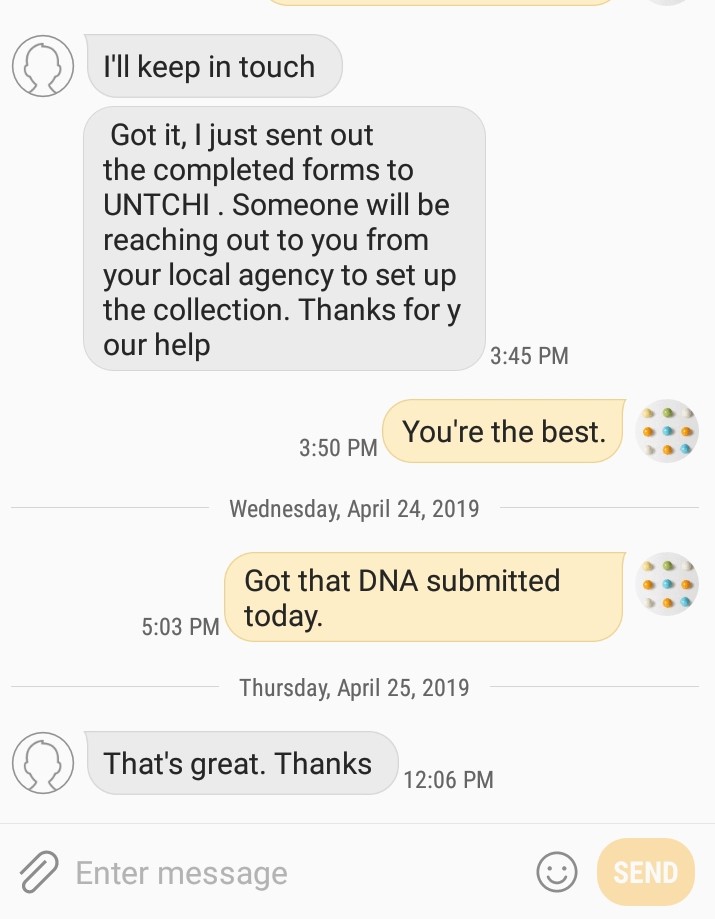The image size is (715, 919).
Task: Tap the 3:45 PM timestamp
Action: (529, 356)
